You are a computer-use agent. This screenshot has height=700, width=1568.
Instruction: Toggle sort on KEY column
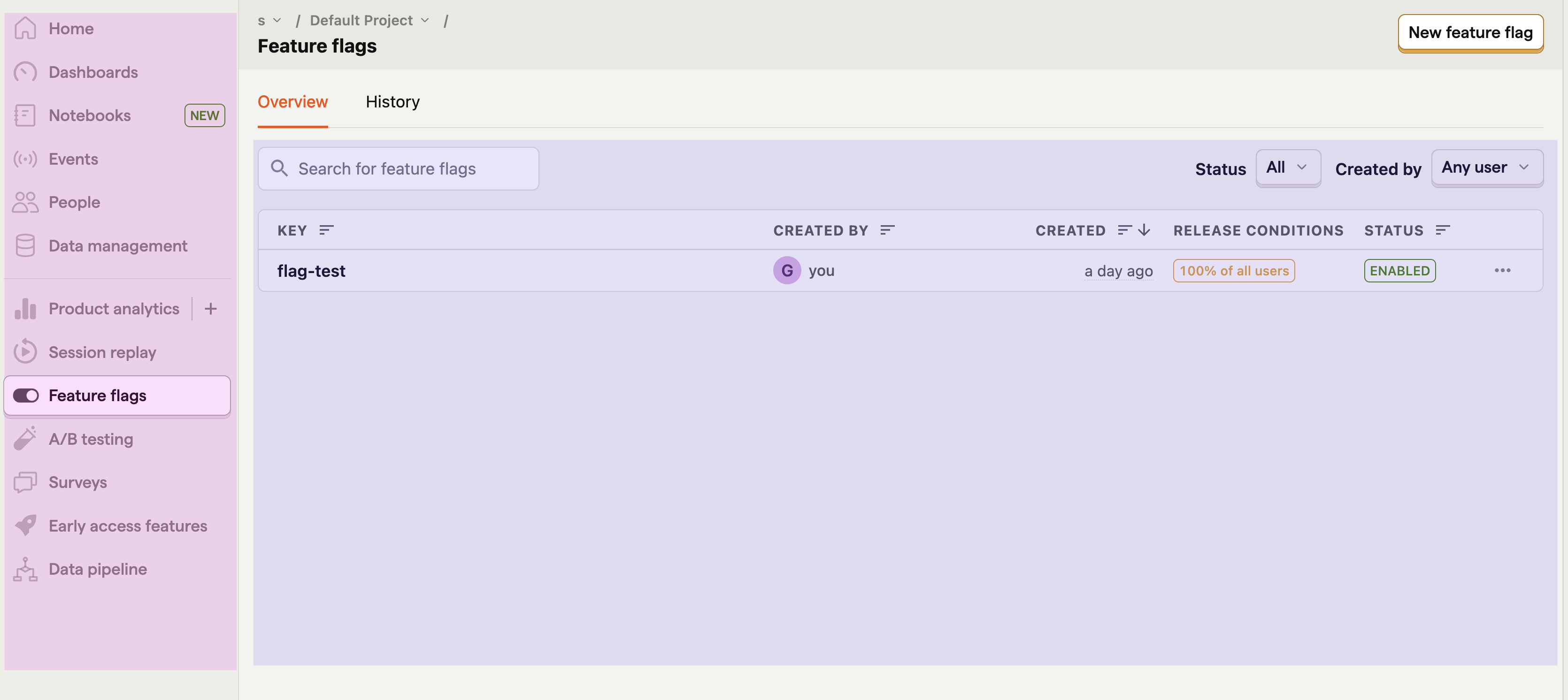pos(326,230)
